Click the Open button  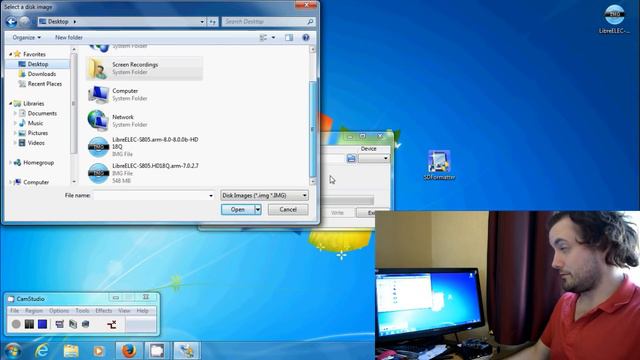click(x=238, y=209)
